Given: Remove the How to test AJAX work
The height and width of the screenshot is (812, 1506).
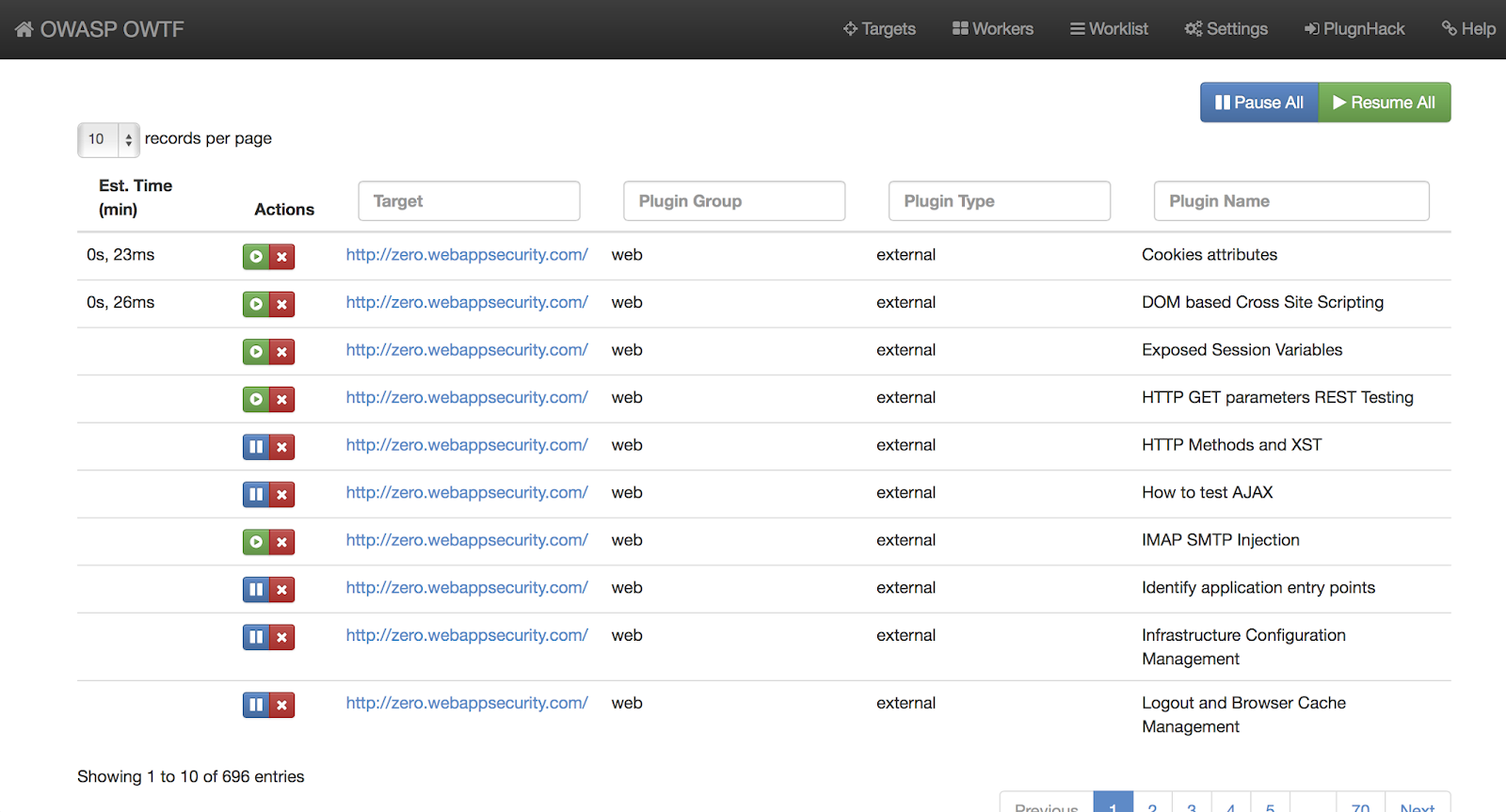Looking at the screenshot, I should pyautogui.click(x=281, y=494).
